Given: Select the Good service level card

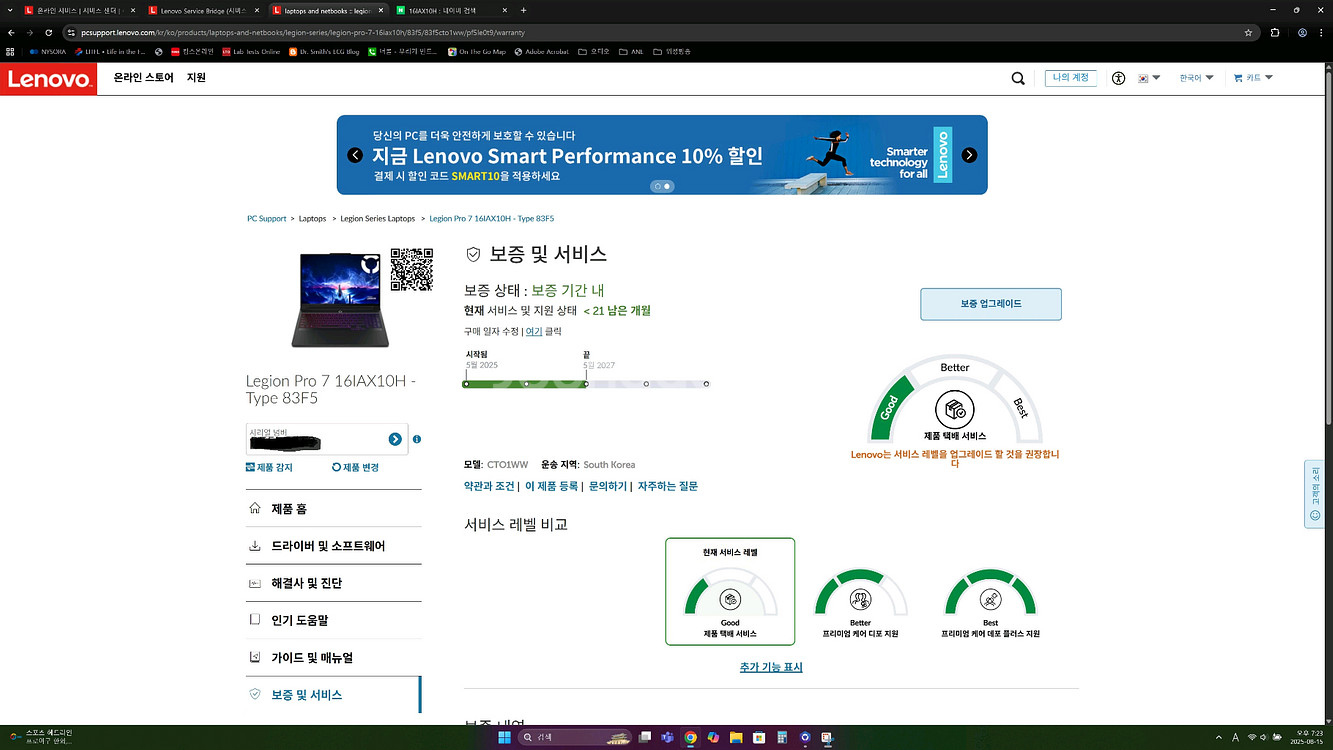Looking at the screenshot, I should [730, 592].
